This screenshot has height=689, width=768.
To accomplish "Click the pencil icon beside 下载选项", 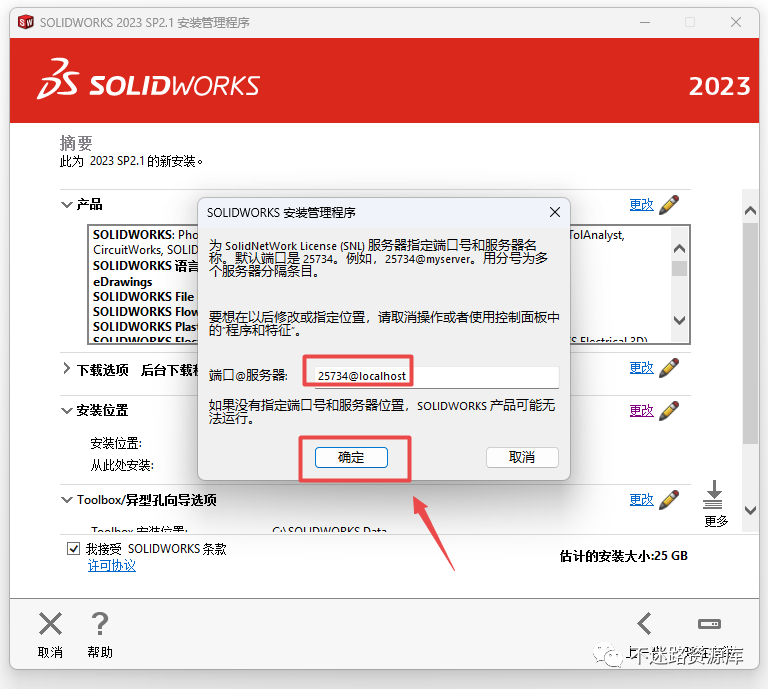I will pyautogui.click(x=669, y=368).
